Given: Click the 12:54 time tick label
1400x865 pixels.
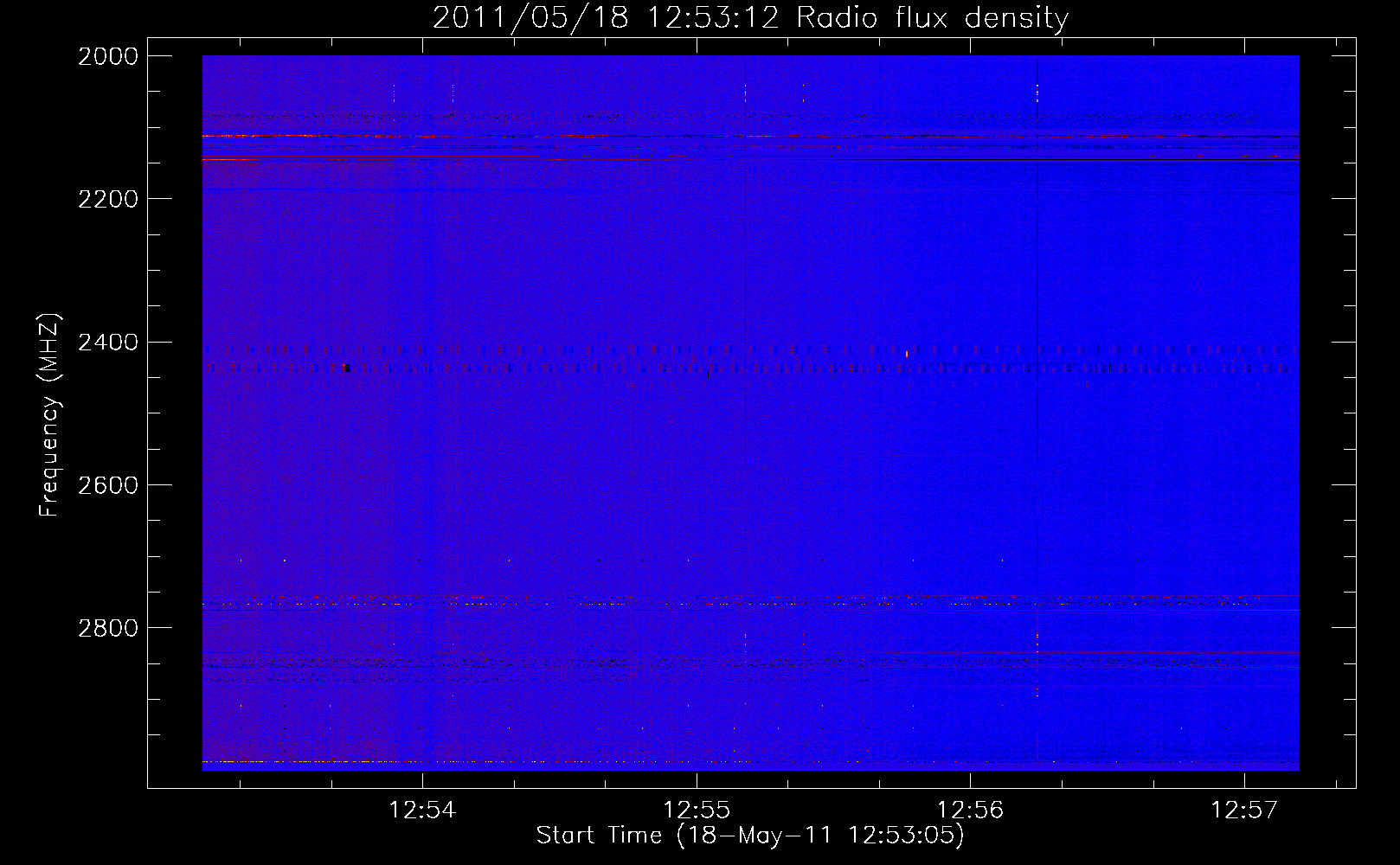Looking at the screenshot, I should (x=422, y=811).
